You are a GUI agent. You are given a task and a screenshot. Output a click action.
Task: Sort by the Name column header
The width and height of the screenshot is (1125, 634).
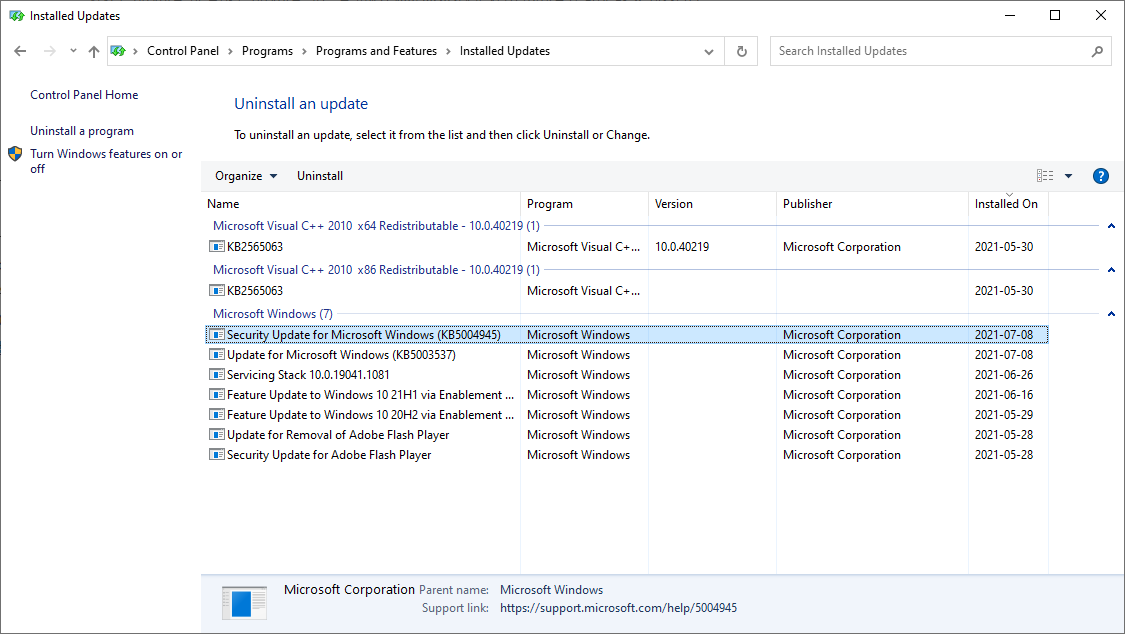pos(361,204)
